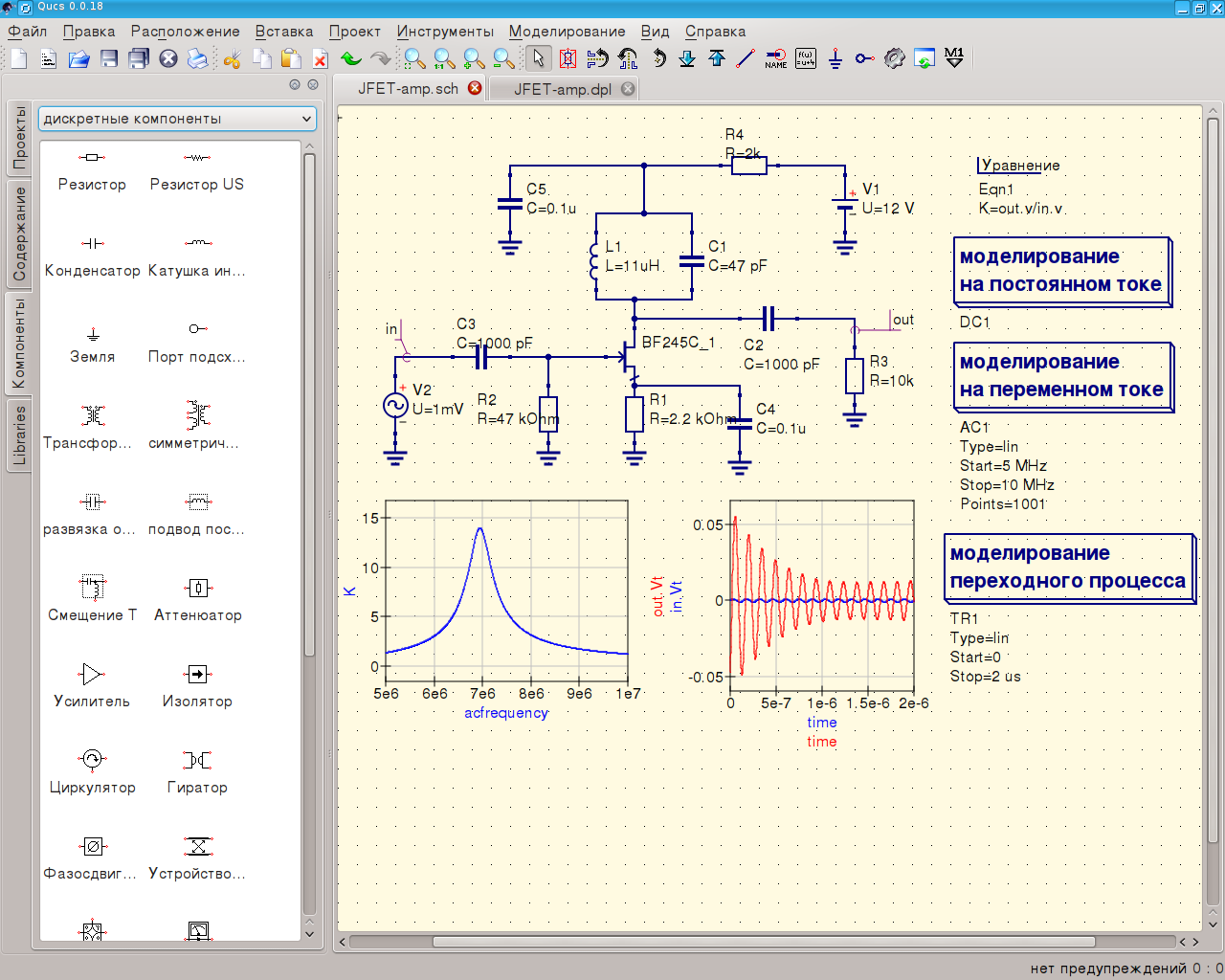Open the Инструменты menu
1225x980 pixels.
point(445,32)
